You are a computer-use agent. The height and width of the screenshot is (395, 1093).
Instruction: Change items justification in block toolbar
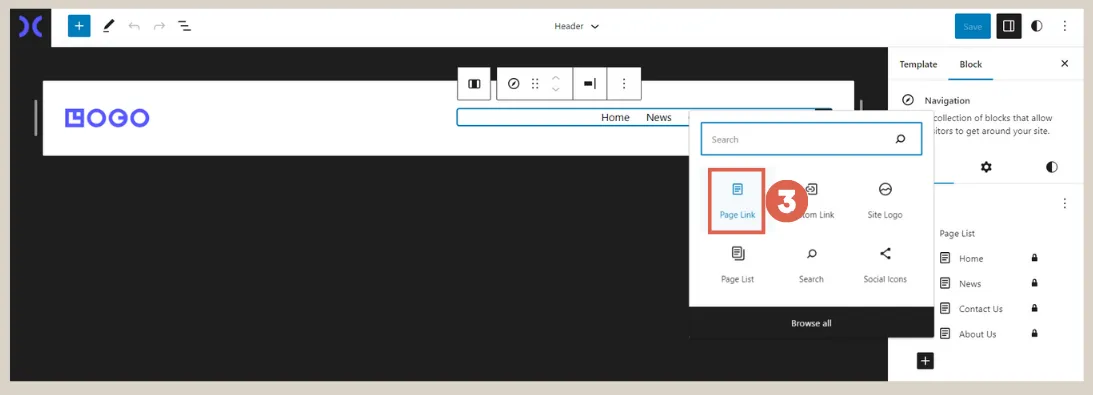click(590, 84)
